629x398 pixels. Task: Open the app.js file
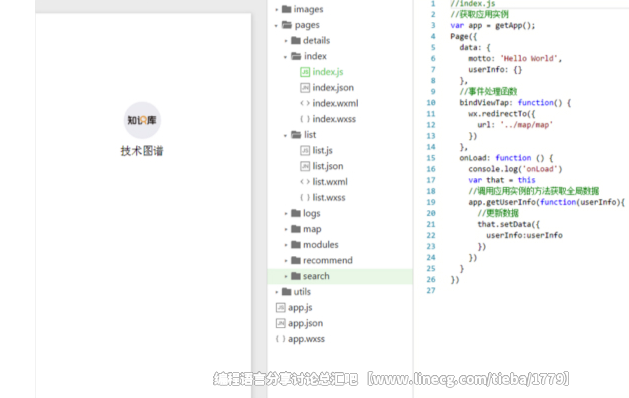coord(300,307)
